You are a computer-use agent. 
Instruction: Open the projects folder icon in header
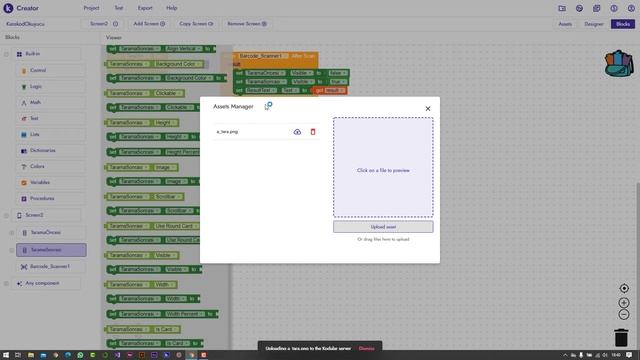pyautogui.click(x=562, y=8)
